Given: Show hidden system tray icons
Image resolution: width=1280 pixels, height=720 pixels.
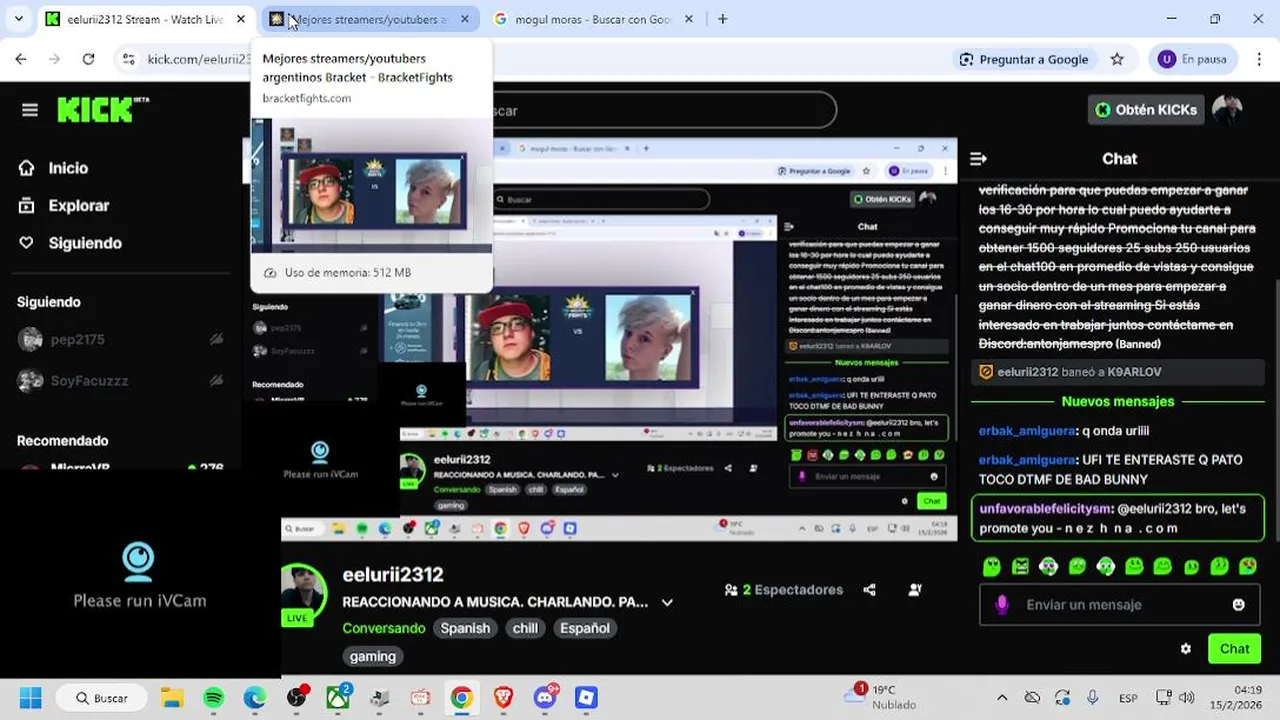Looking at the screenshot, I should tap(1002, 698).
